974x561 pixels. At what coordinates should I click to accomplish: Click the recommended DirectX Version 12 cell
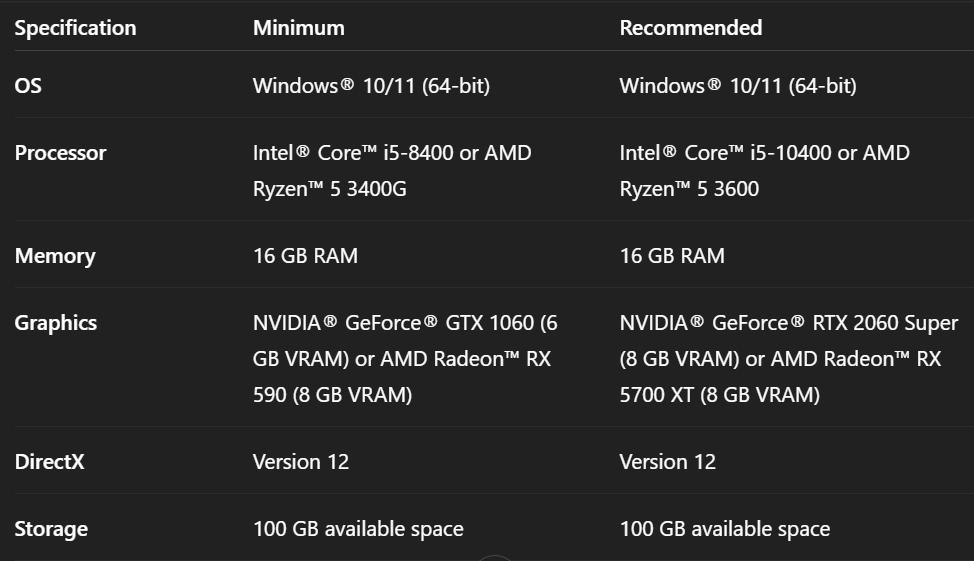click(668, 462)
